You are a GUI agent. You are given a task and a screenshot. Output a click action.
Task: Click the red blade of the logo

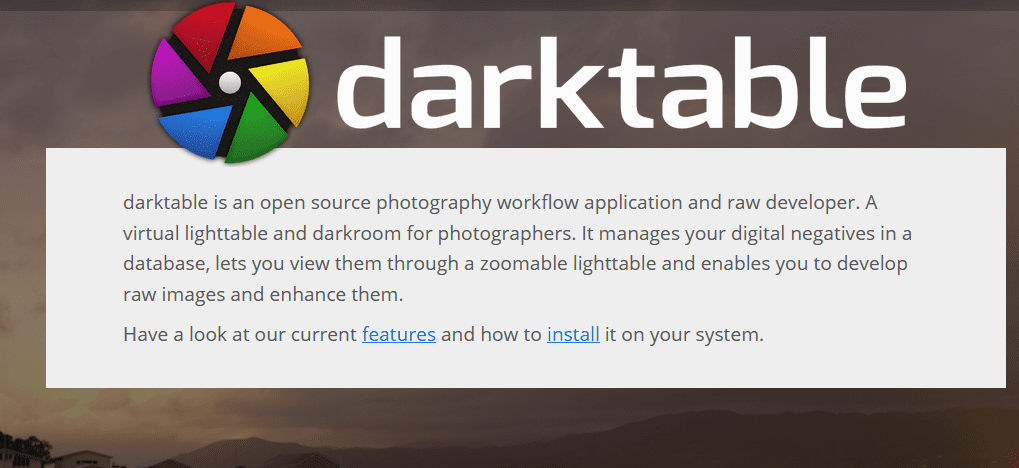(203, 32)
